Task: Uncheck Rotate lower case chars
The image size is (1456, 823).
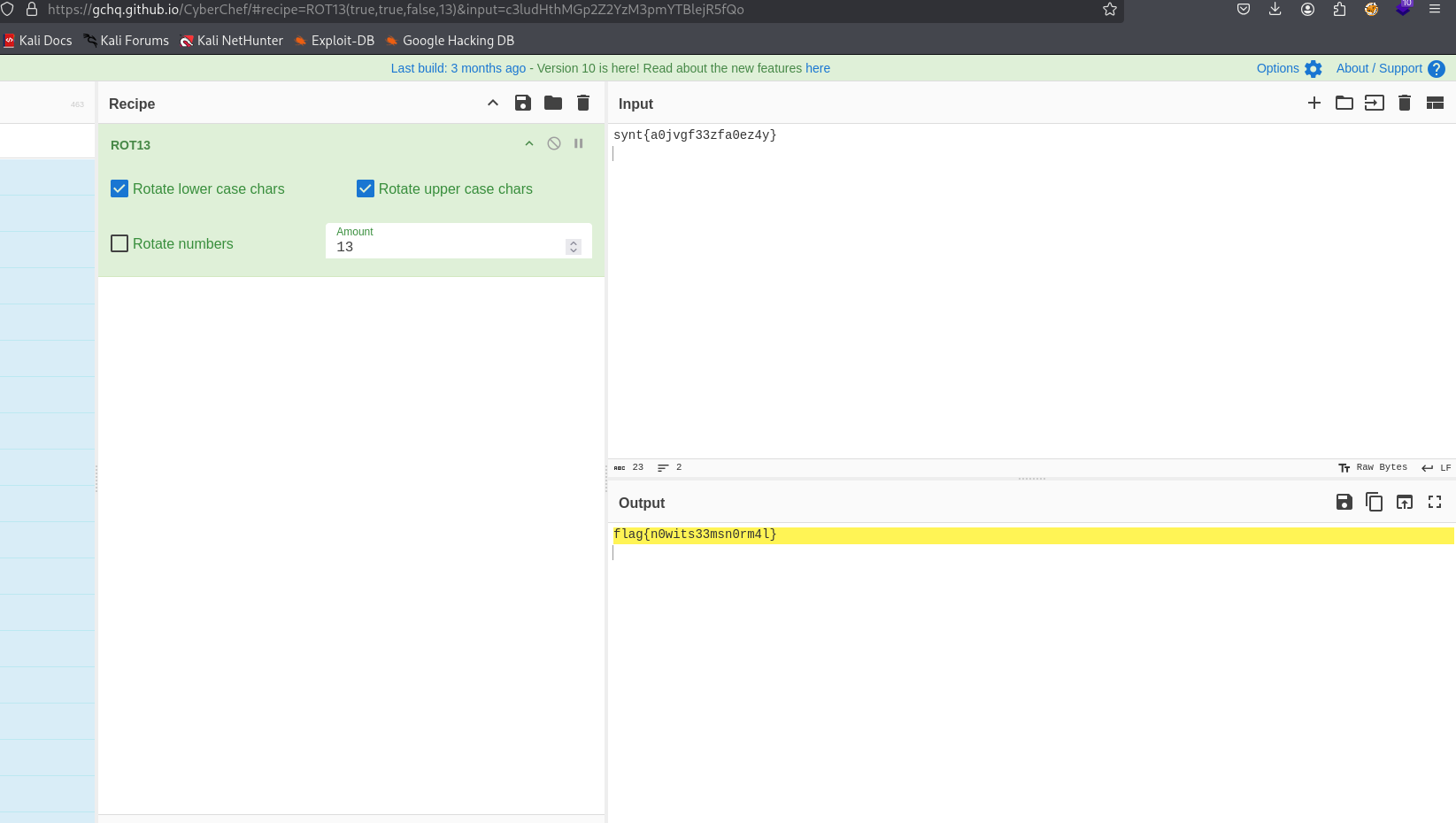Action: click(119, 188)
